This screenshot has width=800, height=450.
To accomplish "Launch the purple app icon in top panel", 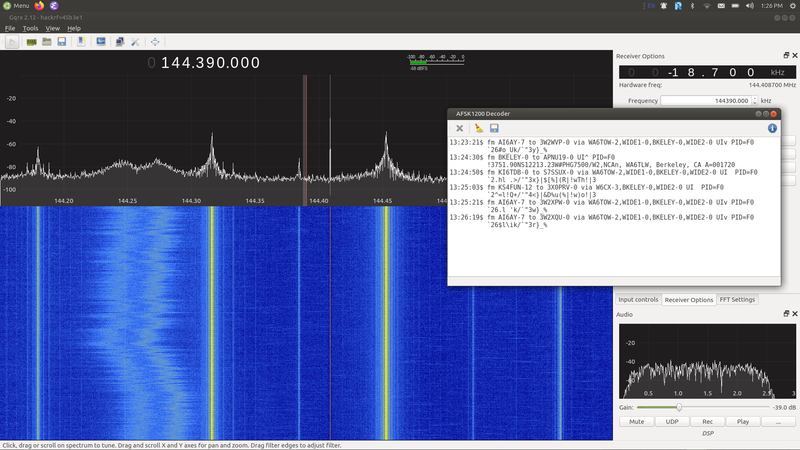I will pyautogui.click(x=54, y=6).
